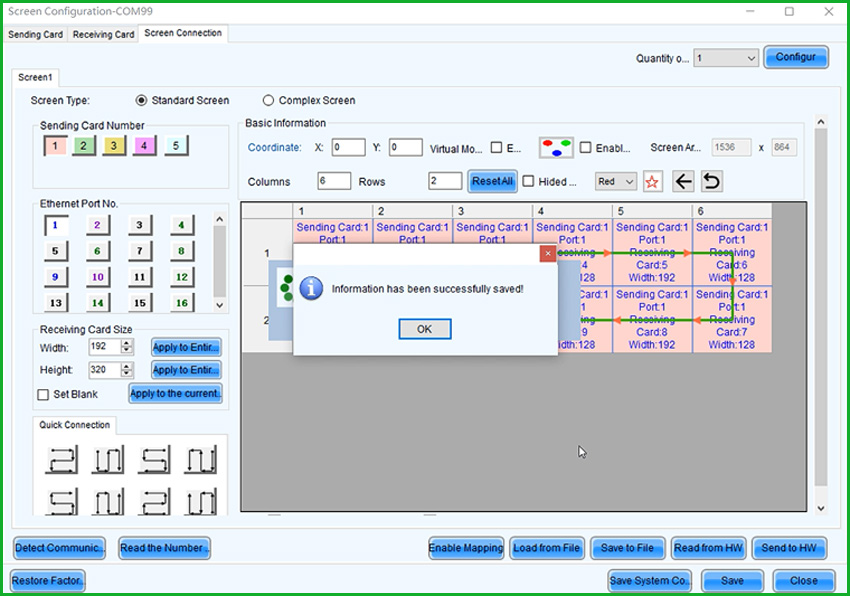Open the Quantity dropdown
The image size is (850, 596).
tap(726, 57)
